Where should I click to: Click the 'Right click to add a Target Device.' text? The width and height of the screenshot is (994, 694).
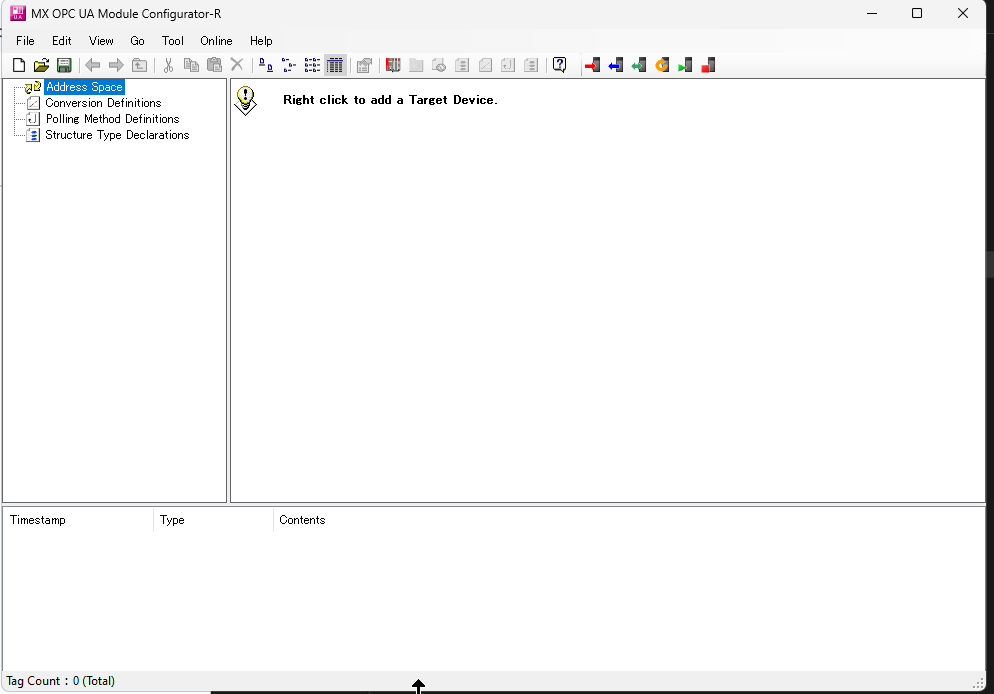[x=390, y=100]
